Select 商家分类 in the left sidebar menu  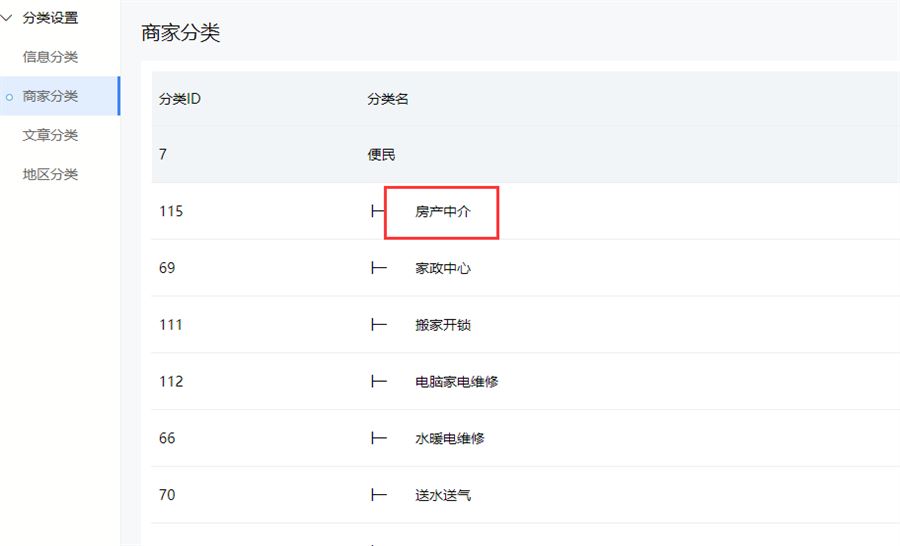(x=50, y=96)
